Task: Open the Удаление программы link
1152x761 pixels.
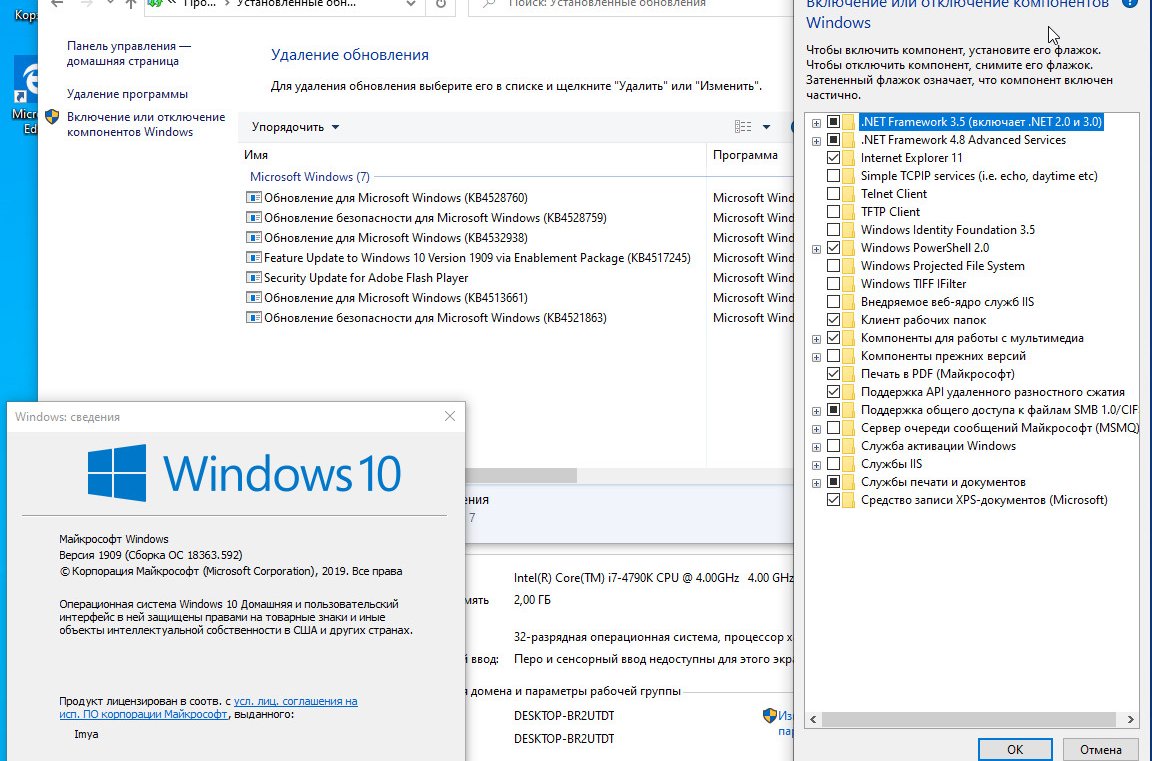Action: click(x=127, y=94)
